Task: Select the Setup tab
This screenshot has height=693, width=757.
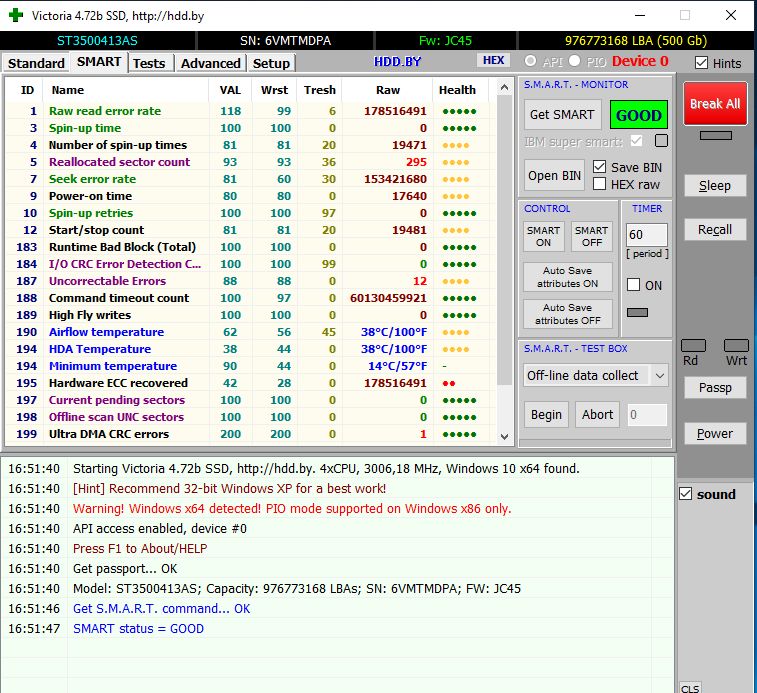Action: (271, 63)
